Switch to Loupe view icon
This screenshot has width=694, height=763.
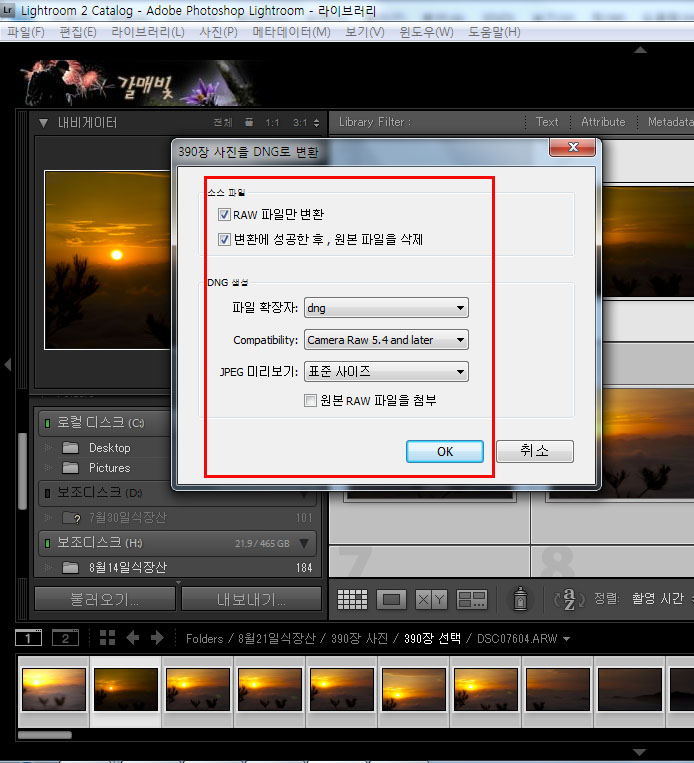[x=392, y=599]
